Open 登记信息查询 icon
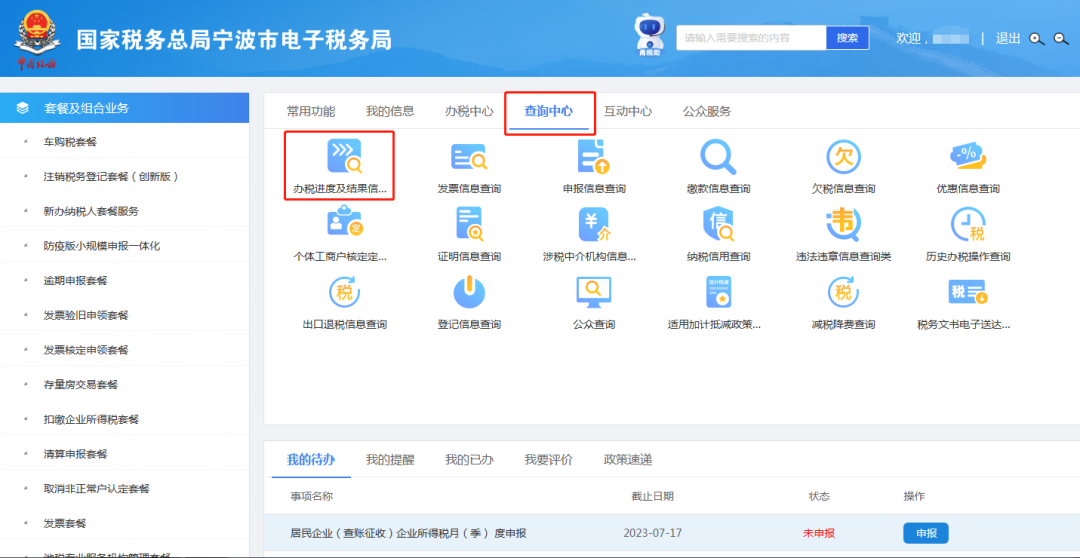The width and height of the screenshot is (1080, 558). [x=469, y=292]
